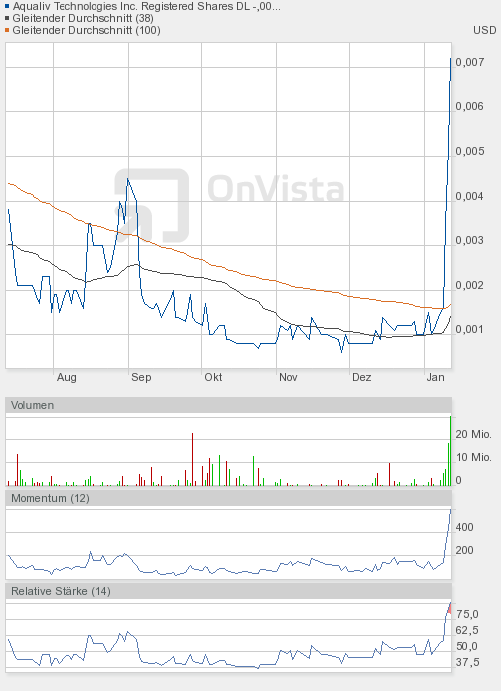The height and width of the screenshot is (691, 501).
Task: Click the 20 Mio. volume axis label
Action: [473, 435]
